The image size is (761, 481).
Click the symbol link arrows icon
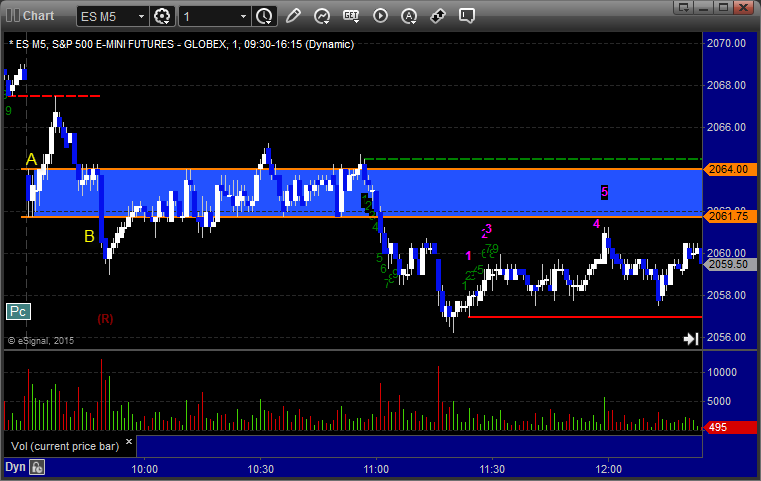(x=438, y=16)
